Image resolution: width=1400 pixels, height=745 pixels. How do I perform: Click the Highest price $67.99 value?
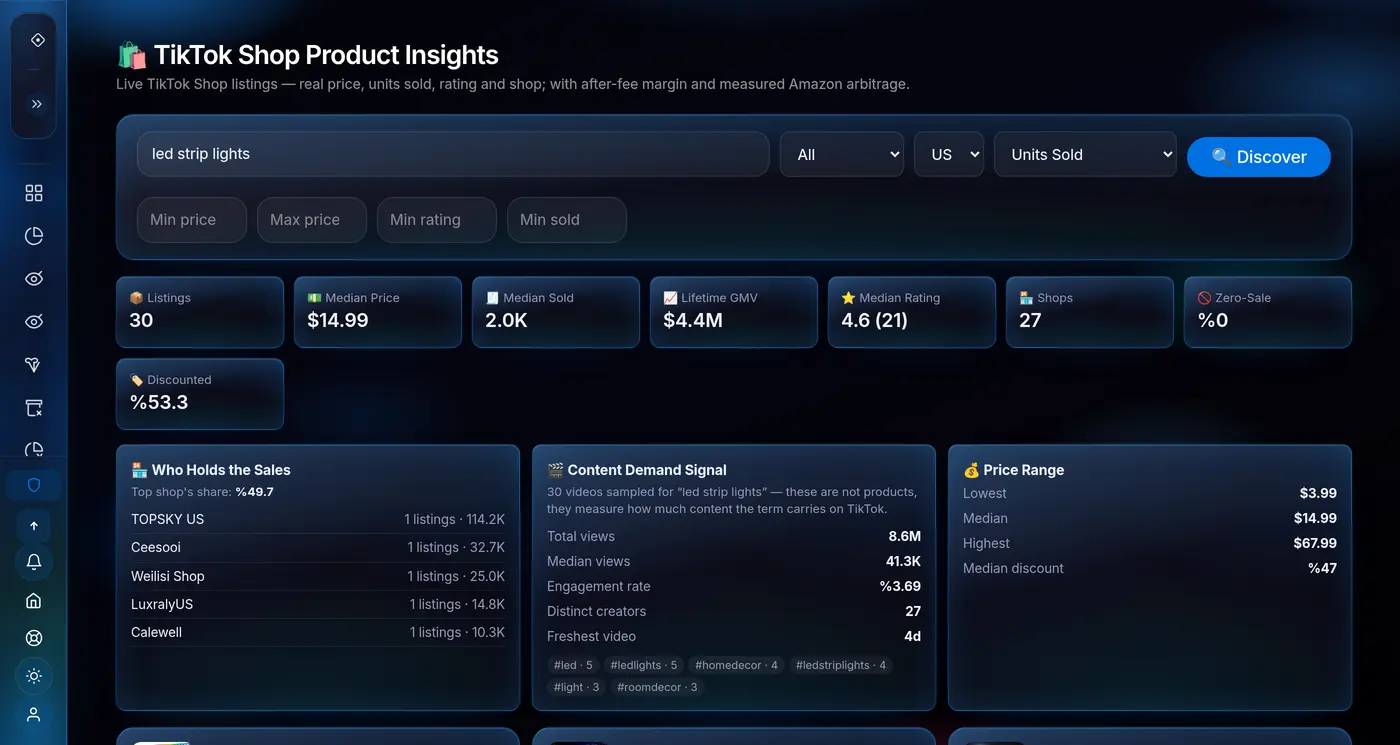click(1315, 543)
